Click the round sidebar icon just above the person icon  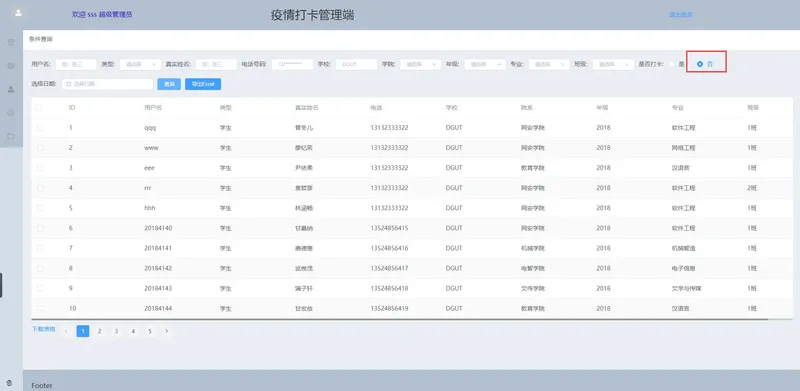tap(11, 66)
